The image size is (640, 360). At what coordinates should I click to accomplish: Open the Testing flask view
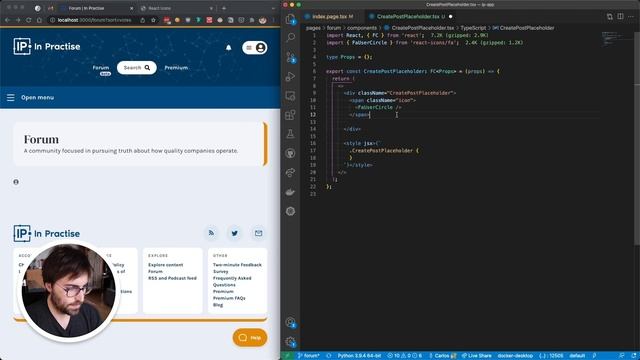[x=290, y=134]
